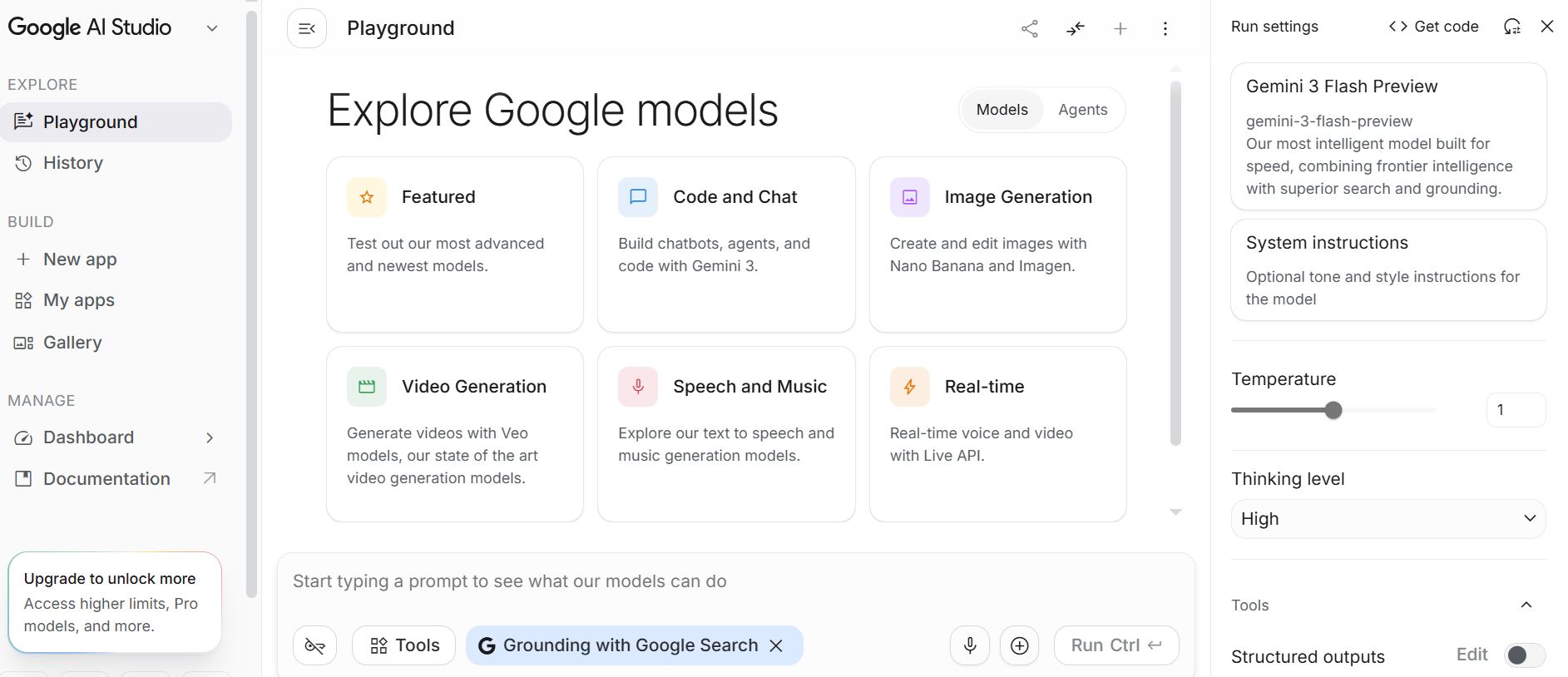Click the microphone icon in prompt bar
1568x677 pixels.
(970, 645)
